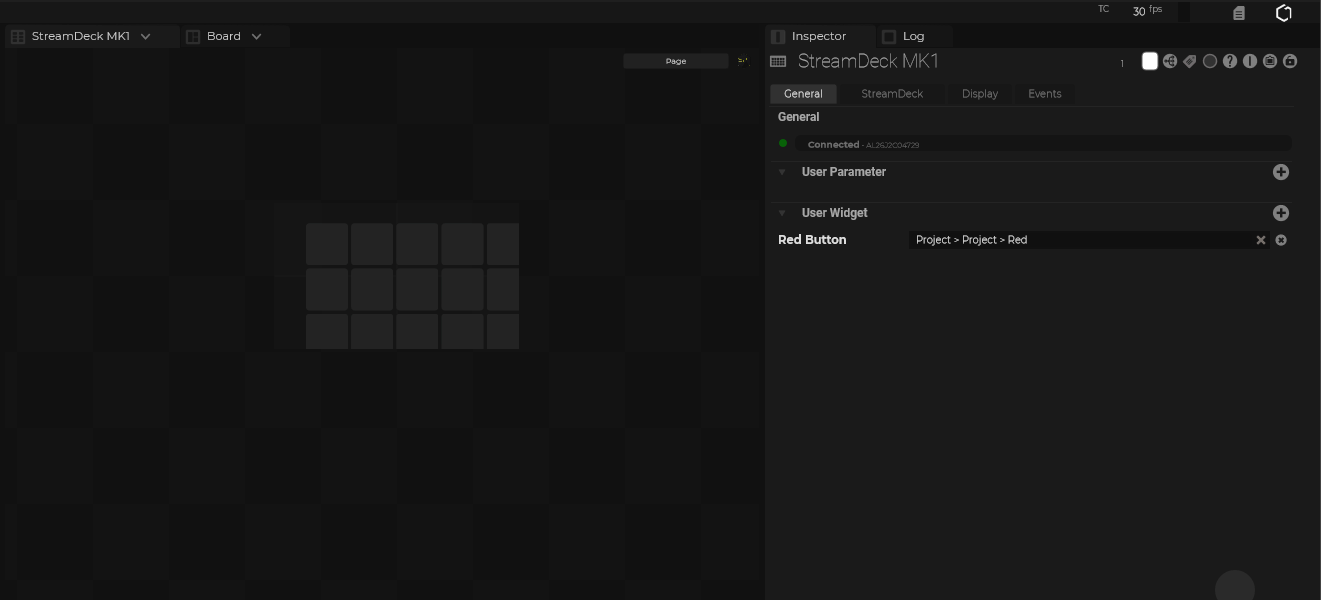Add a new User Parameter with plus icon
Screen dimensions: 1321x600
tap(1281, 172)
